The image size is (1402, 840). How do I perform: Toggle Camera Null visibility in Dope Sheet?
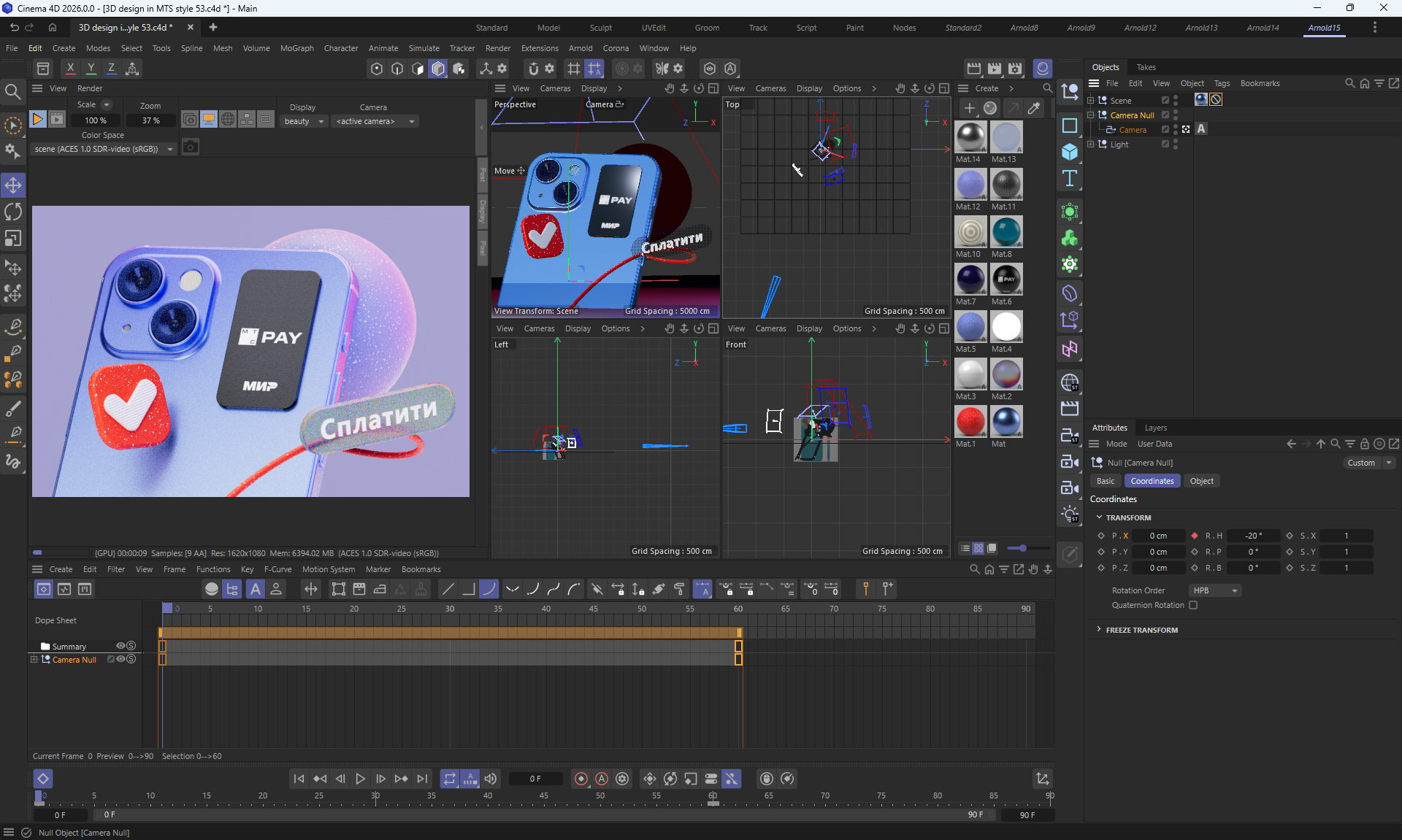121,659
